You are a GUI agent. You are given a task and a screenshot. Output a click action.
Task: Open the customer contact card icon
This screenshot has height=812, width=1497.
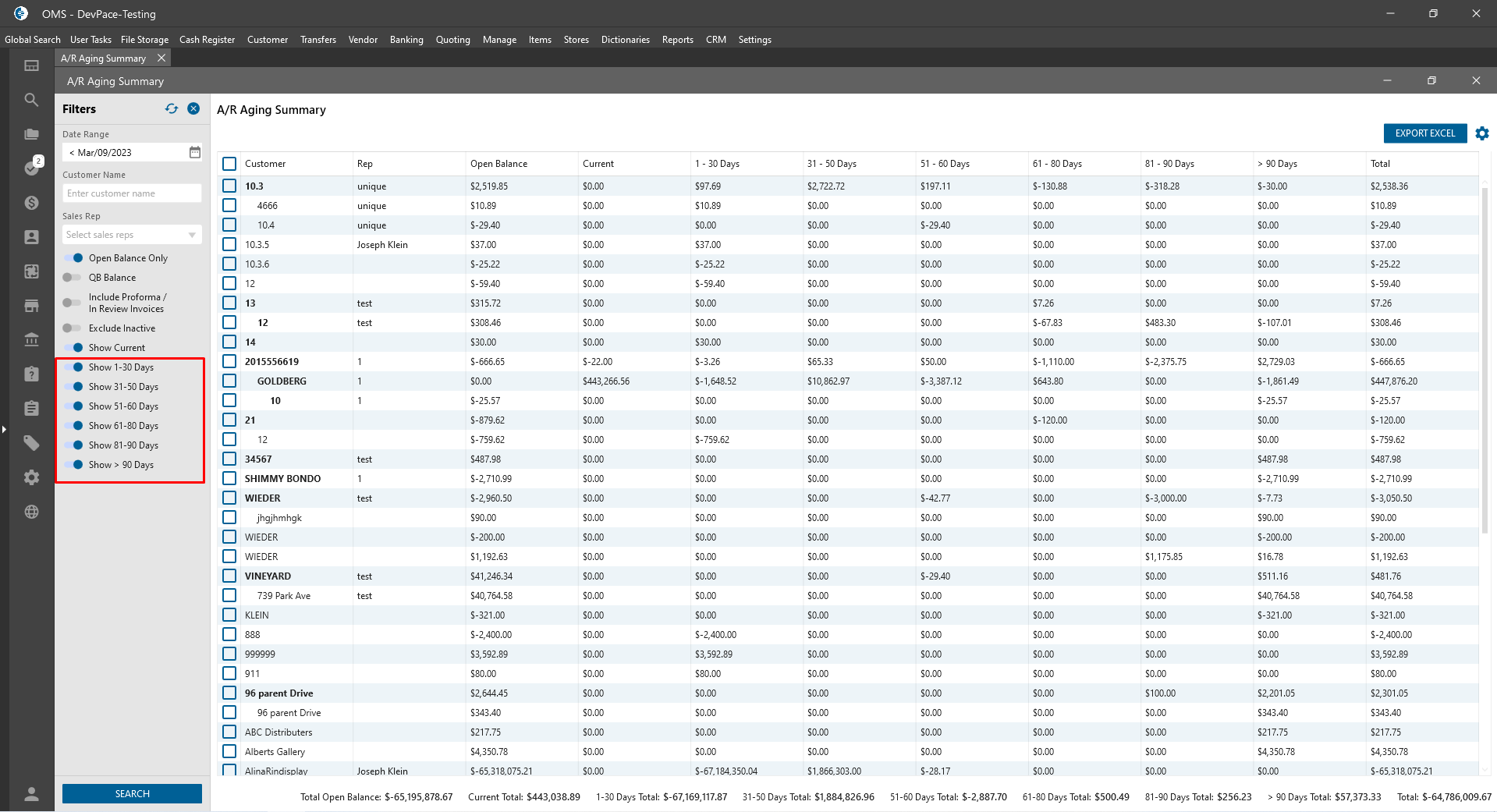pos(31,237)
